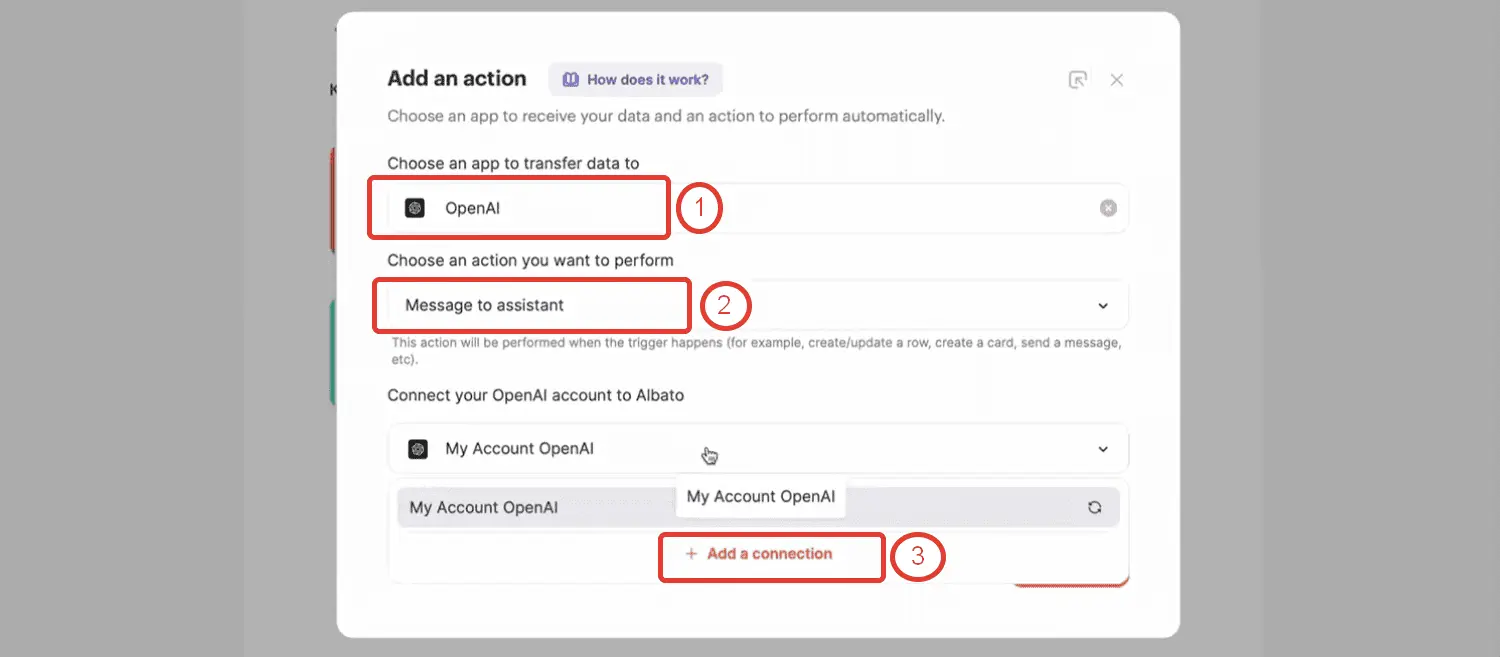Click 'Choose an app to transfer data to' label

click(x=513, y=163)
